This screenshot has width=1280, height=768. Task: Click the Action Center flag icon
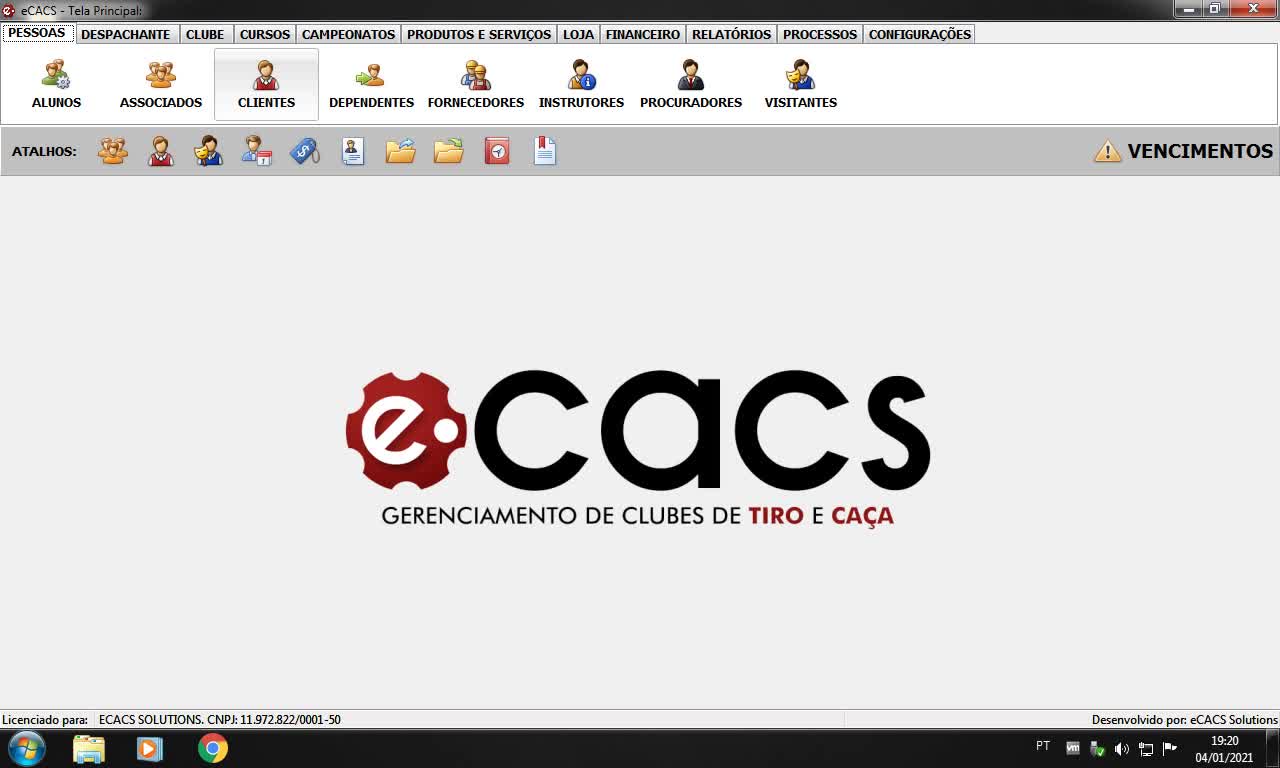1170,748
